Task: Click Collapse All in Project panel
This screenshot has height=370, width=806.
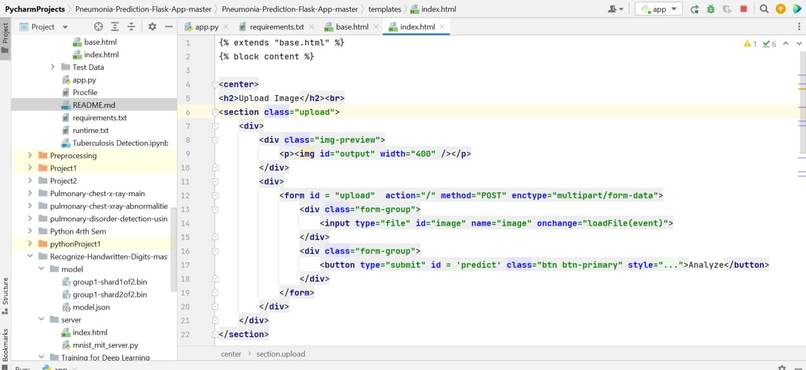Action: (x=131, y=27)
